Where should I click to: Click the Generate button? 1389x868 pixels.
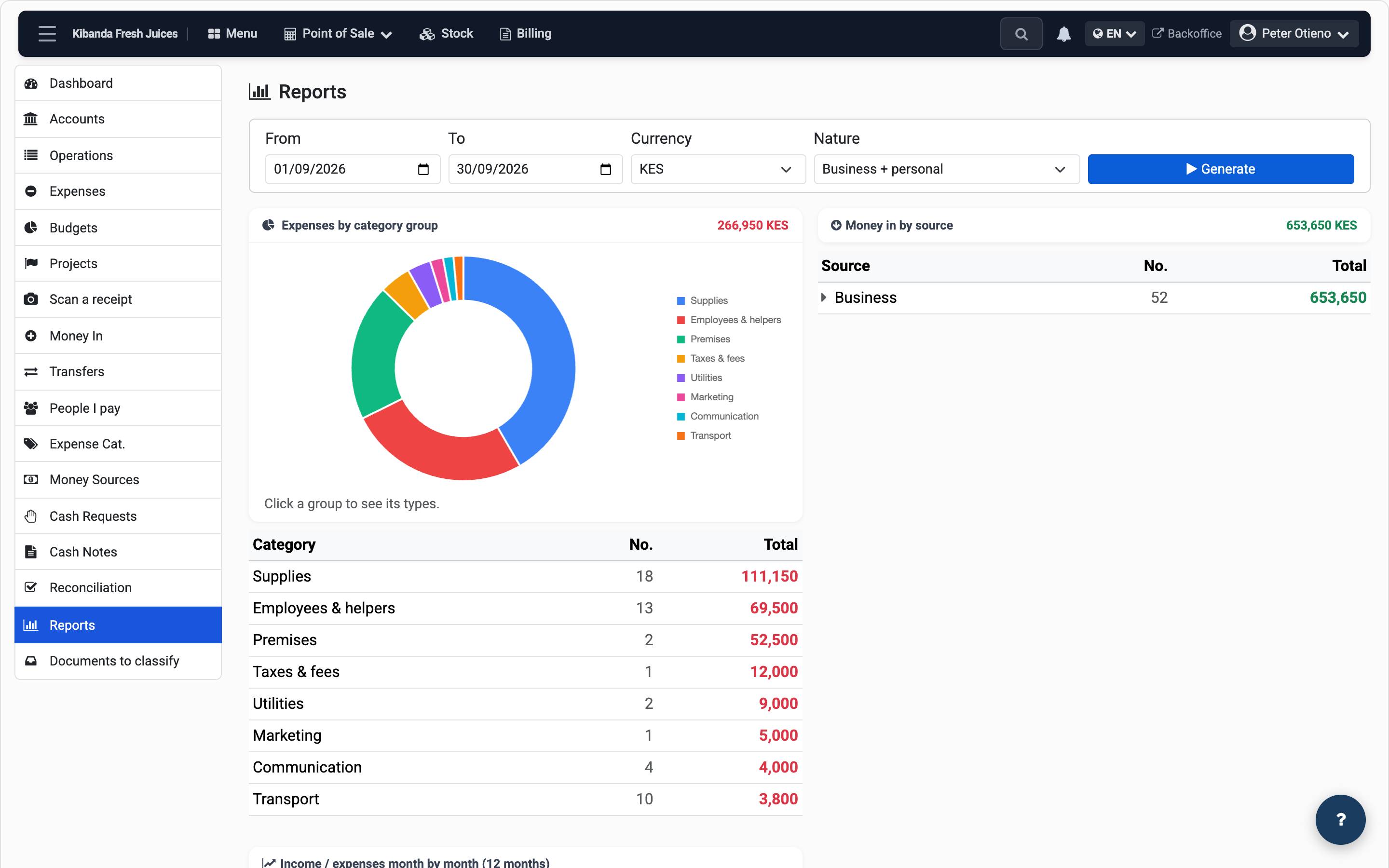coord(1221,169)
